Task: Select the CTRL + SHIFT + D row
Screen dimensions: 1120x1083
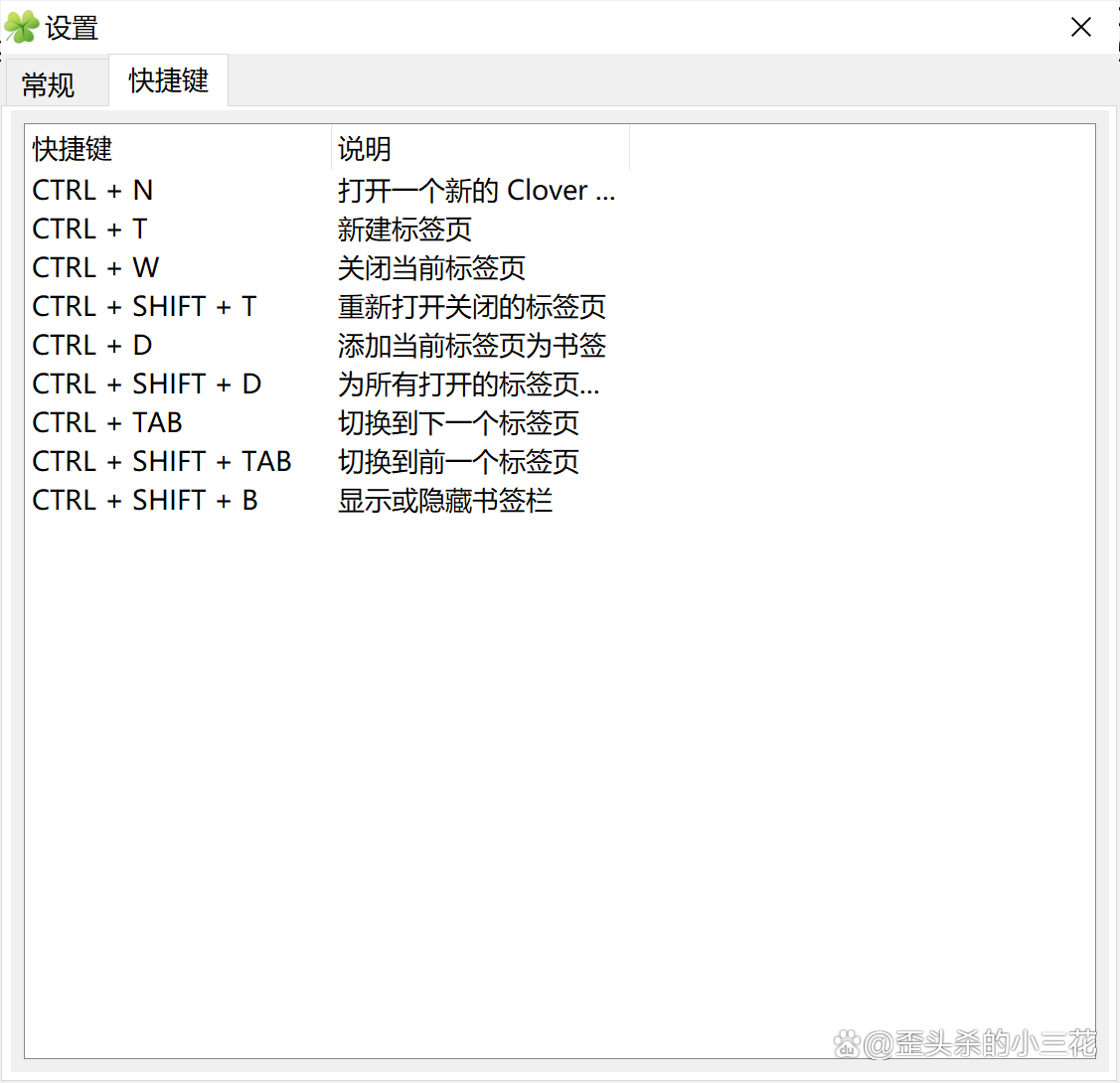Action: [x=327, y=385]
